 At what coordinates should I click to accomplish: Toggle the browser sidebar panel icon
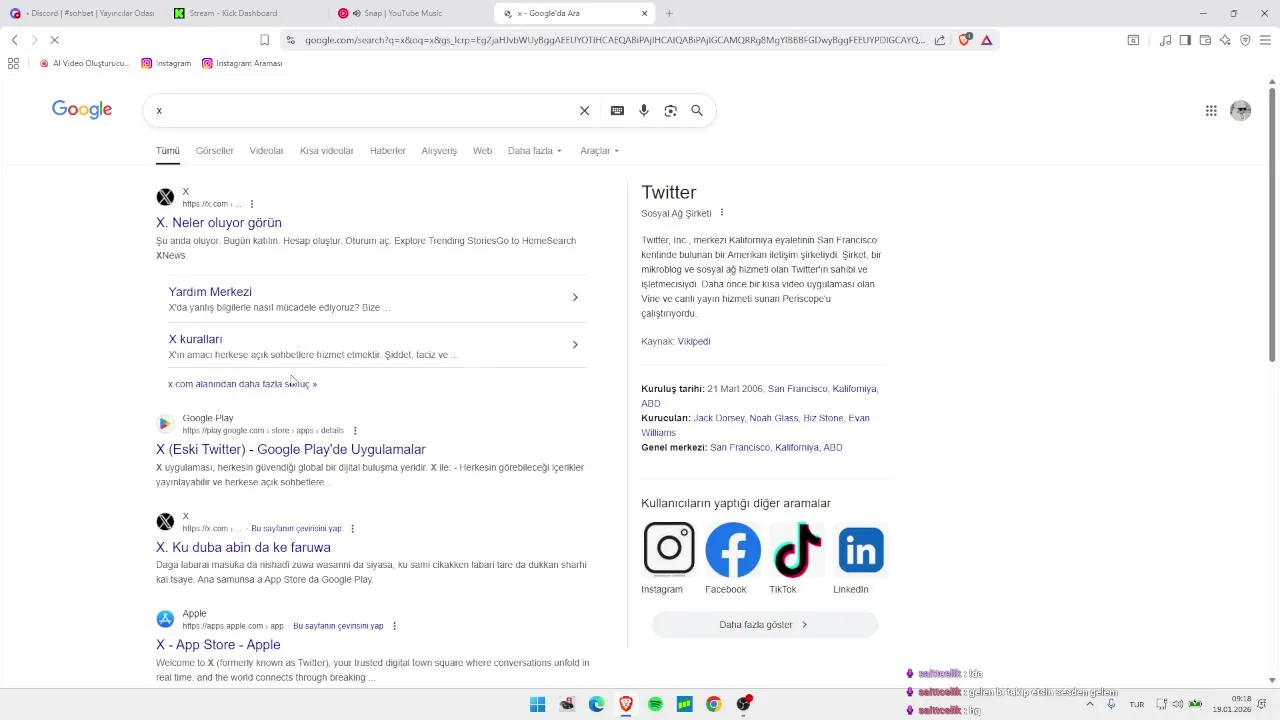[1185, 40]
